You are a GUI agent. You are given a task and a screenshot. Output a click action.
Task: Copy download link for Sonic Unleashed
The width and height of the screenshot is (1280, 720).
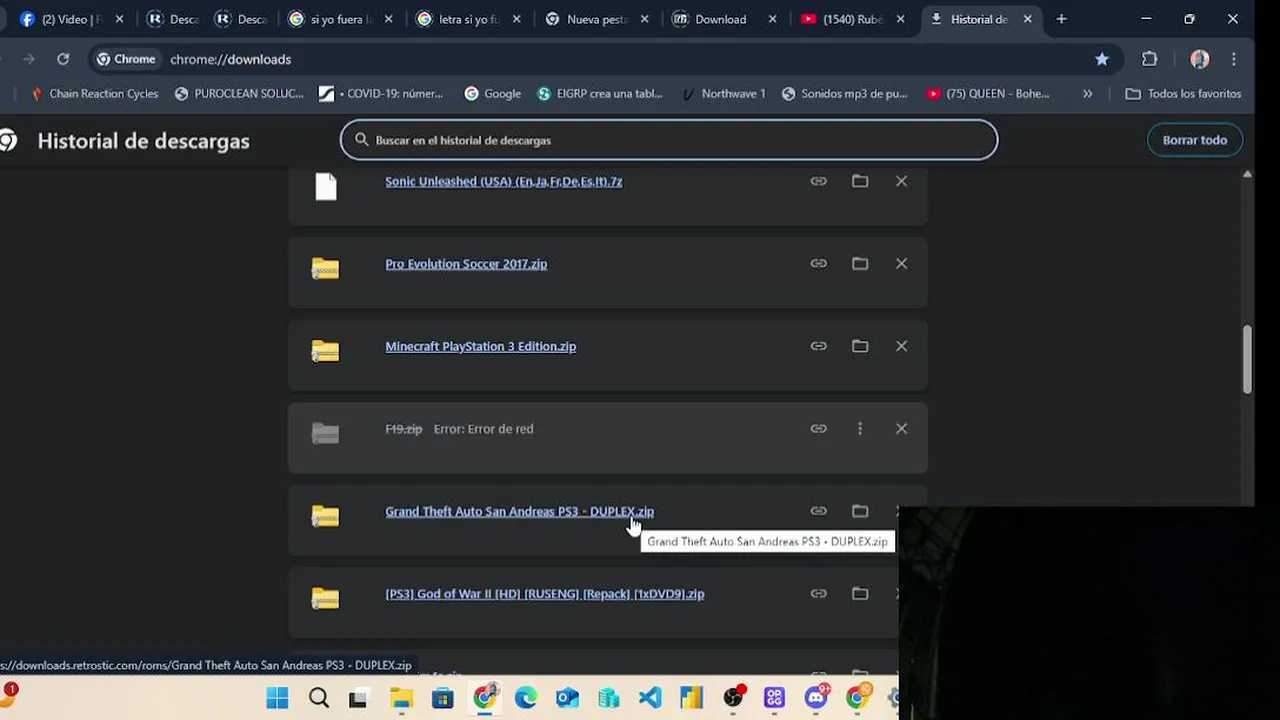click(818, 181)
